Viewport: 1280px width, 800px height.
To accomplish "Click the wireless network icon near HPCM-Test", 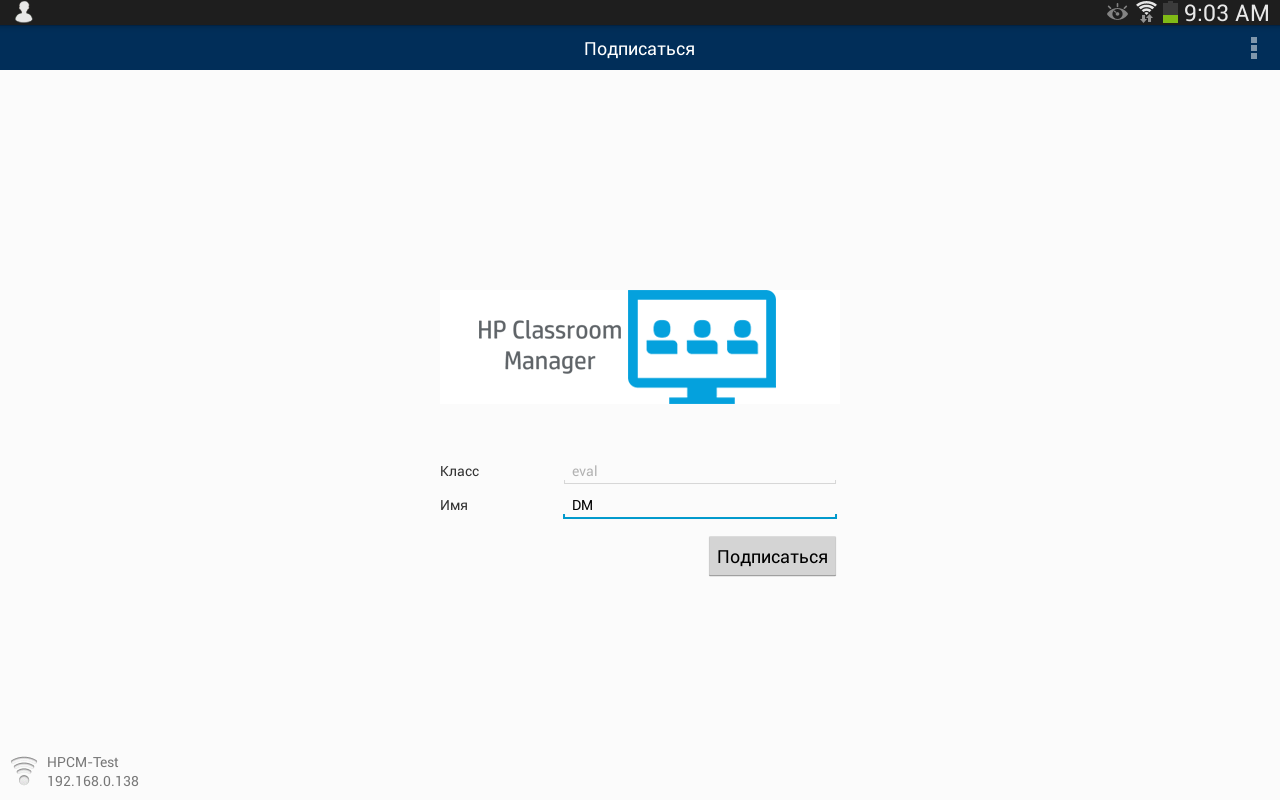I will (x=23, y=771).
